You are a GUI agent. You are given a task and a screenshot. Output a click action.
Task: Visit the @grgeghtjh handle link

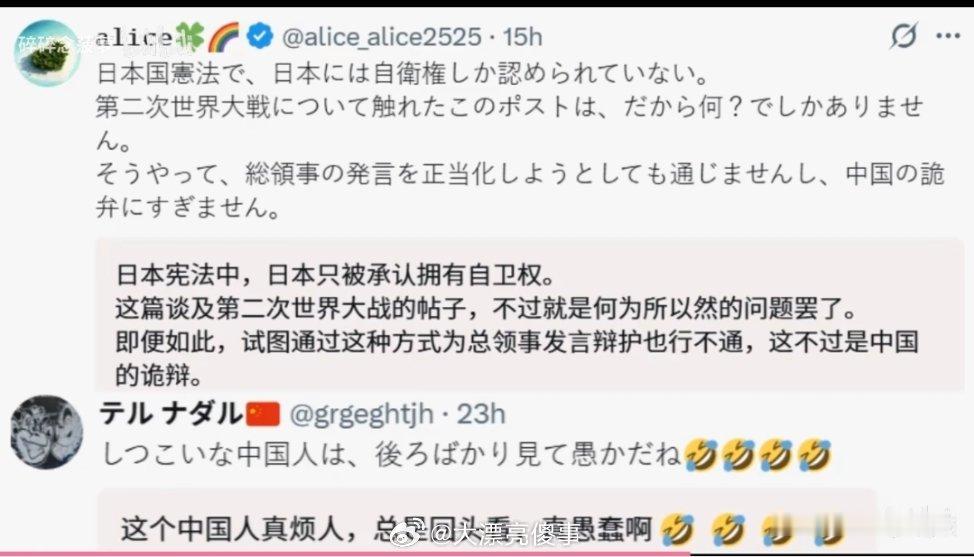pyautogui.click(x=362, y=414)
